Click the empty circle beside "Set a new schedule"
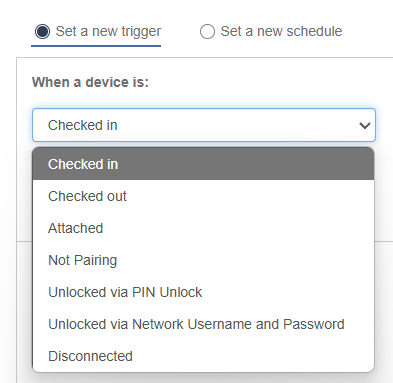 click(x=207, y=32)
